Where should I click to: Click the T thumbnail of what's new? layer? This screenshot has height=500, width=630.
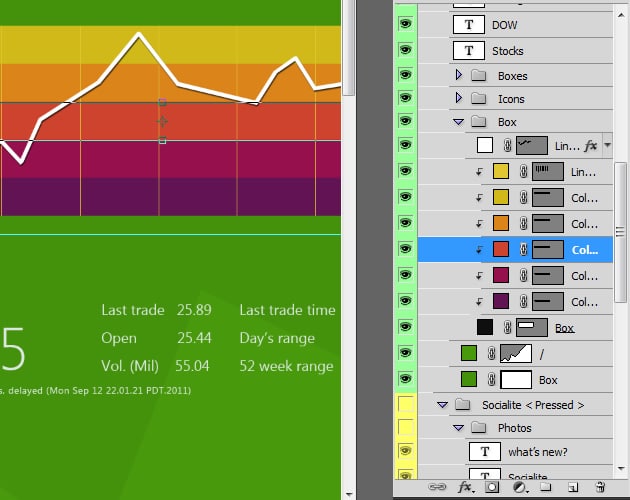pos(485,451)
